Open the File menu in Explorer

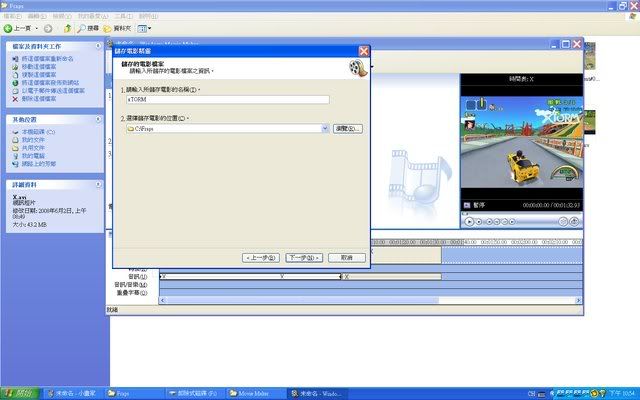pyautogui.click(x=12, y=17)
